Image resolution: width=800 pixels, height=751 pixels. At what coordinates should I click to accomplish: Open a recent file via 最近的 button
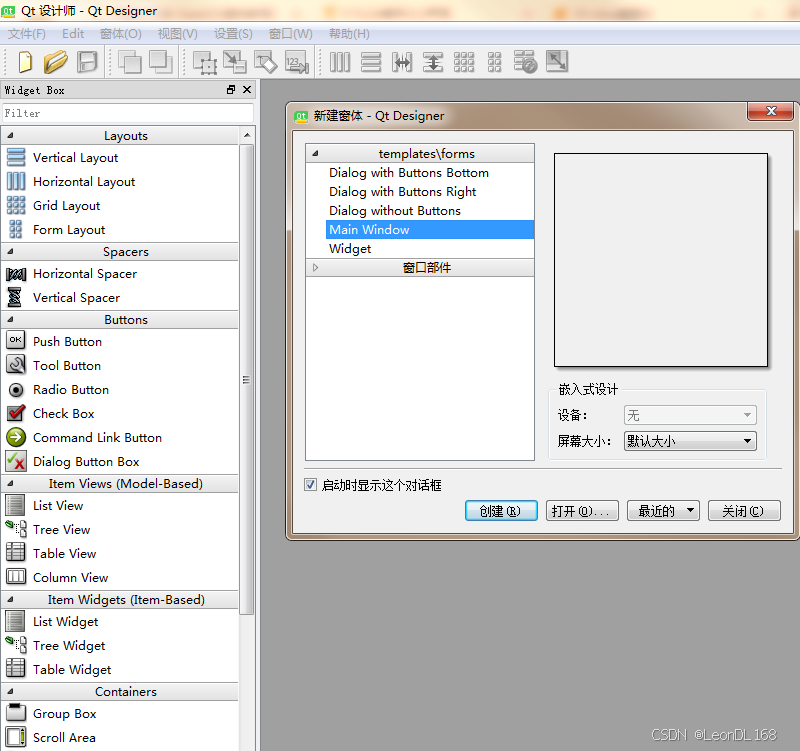[662, 510]
